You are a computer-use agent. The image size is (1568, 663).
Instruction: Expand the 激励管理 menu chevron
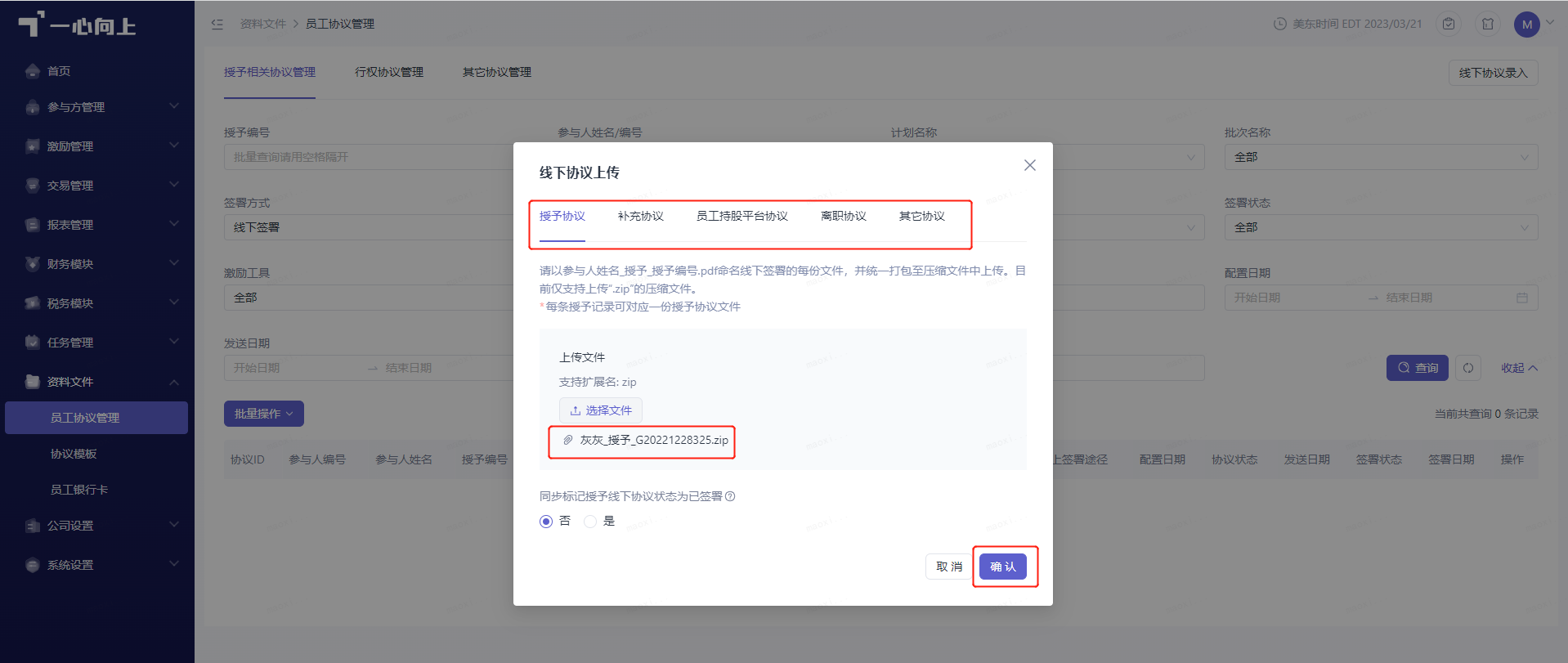(174, 146)
